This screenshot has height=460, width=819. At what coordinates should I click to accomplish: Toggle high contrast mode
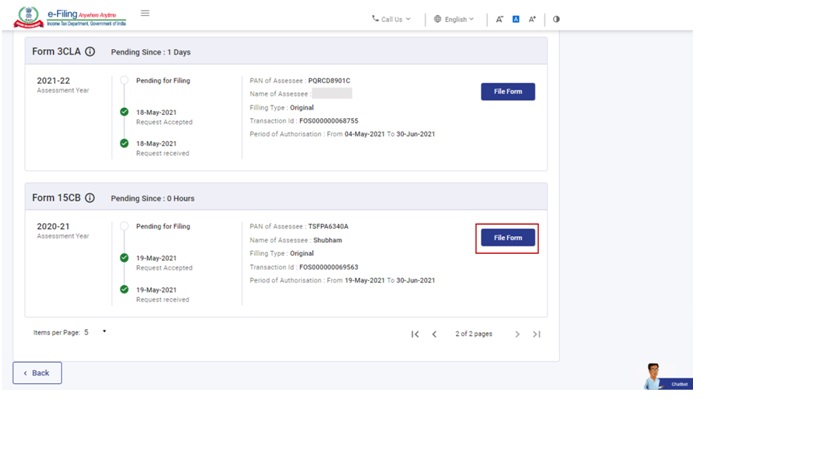point(556,19)
